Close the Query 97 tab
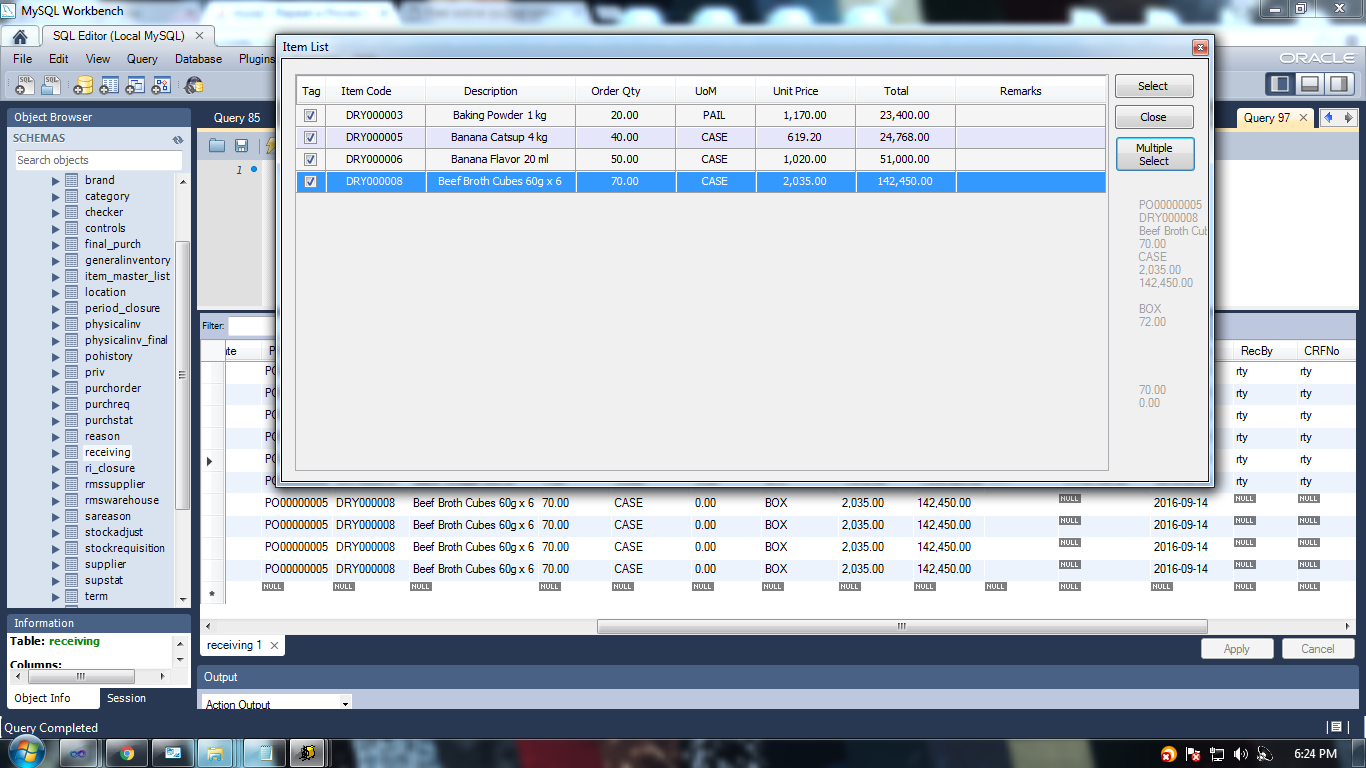The height and width of the screenshot is (768, 1366). (1303, 118)
